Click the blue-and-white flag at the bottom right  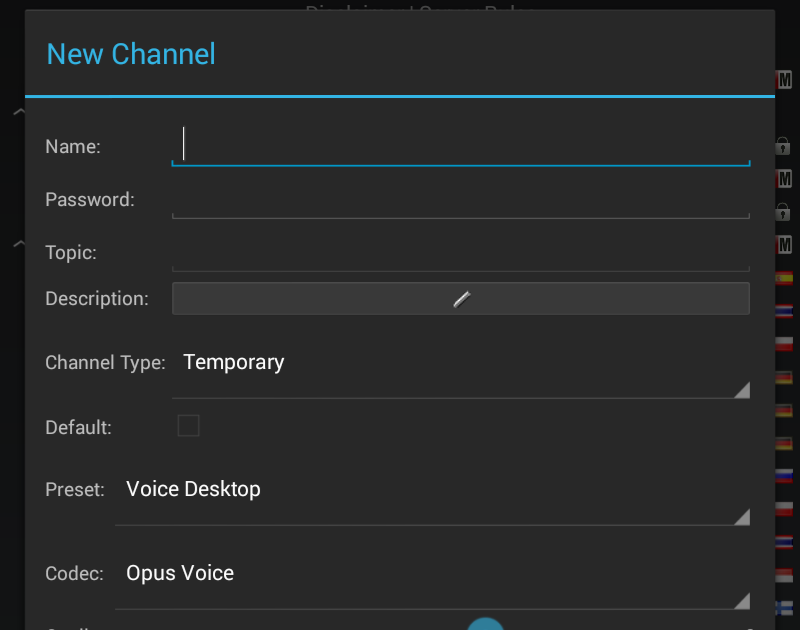785,607
